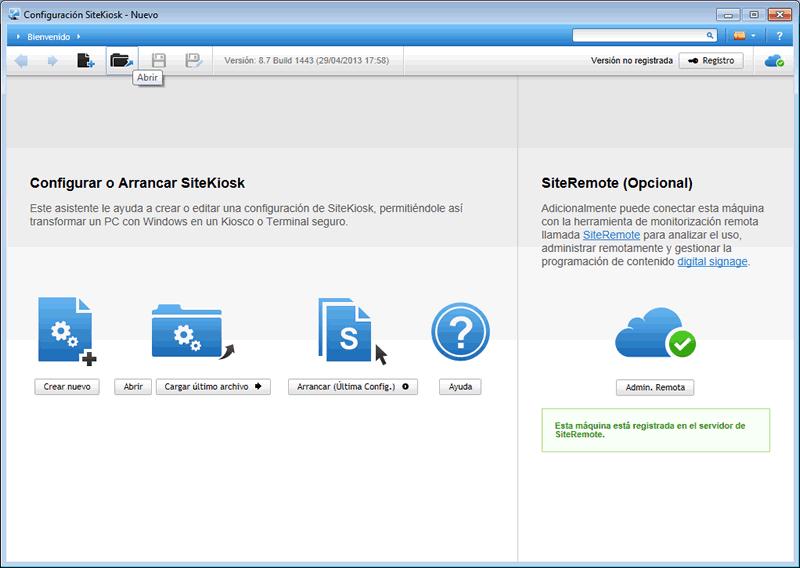Click the large Crear nuevo document icon
Viewport: 800px width, 568px height.
[x=66, y=331]
